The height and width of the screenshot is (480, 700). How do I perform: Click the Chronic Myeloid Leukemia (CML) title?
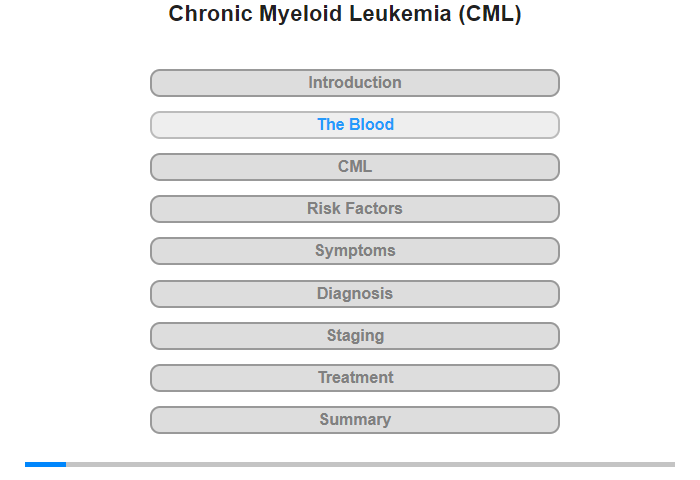click(345, 14)
